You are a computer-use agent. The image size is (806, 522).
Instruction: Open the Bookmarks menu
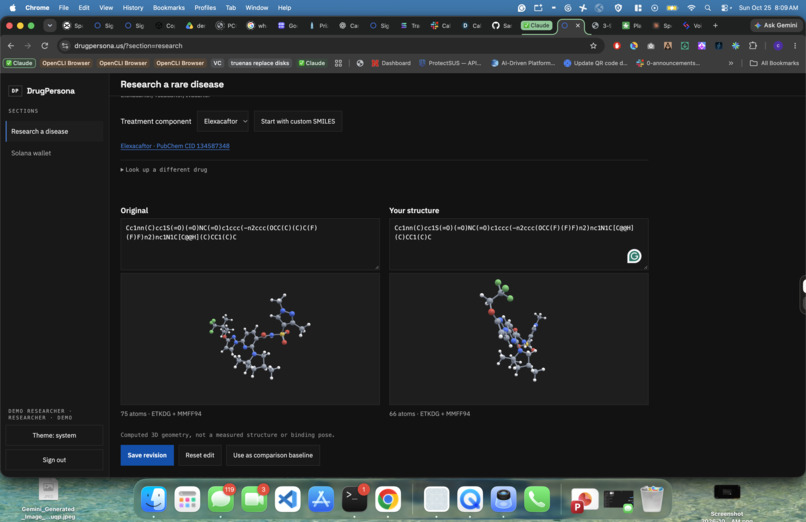[169, 8]
